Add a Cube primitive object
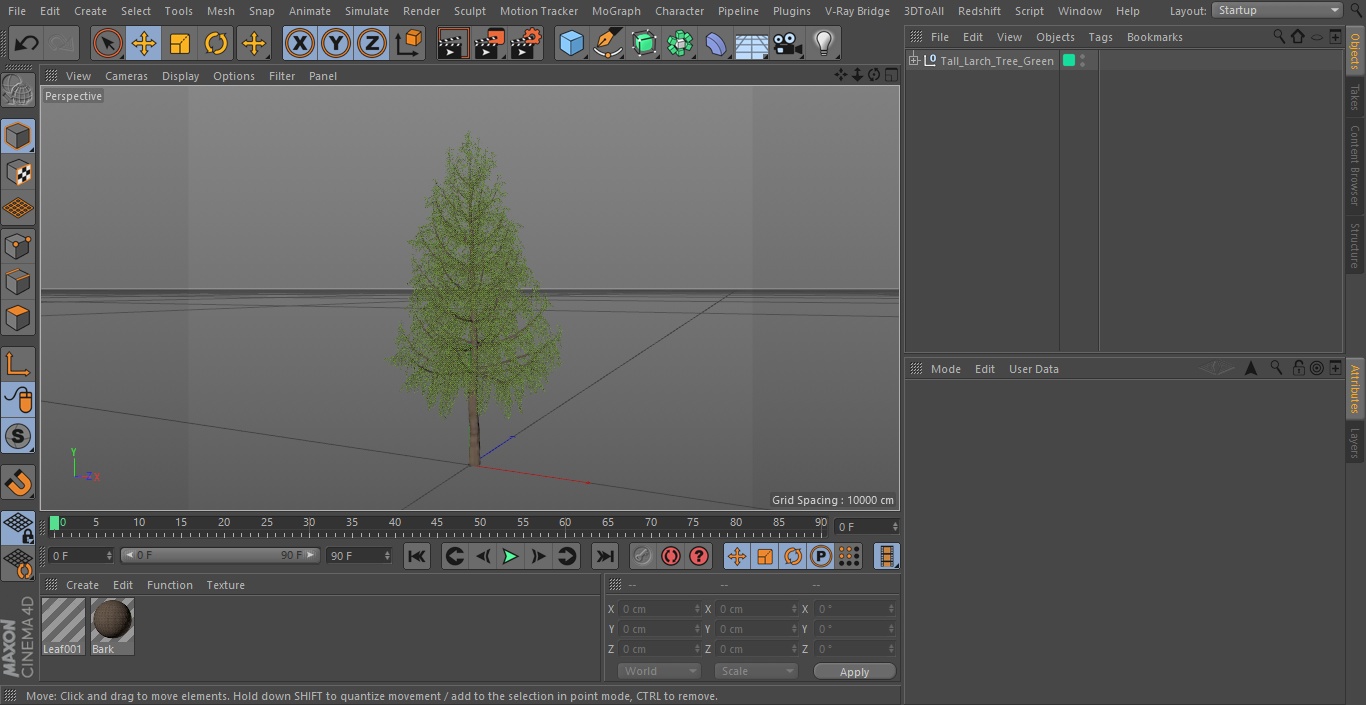The width and height of the screenshot is (1366, 705). pyautogui.click(x=571, y=43)
